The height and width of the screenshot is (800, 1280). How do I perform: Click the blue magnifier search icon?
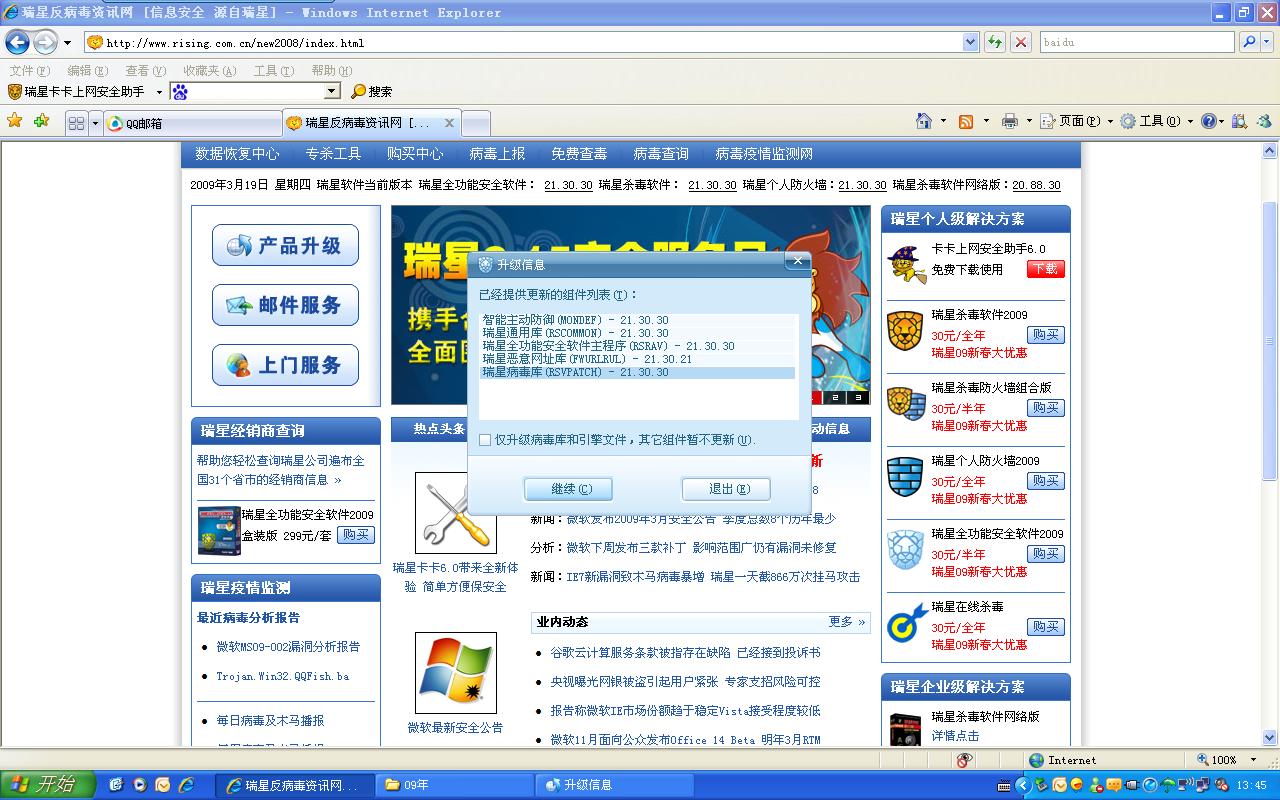point(1248,42)
